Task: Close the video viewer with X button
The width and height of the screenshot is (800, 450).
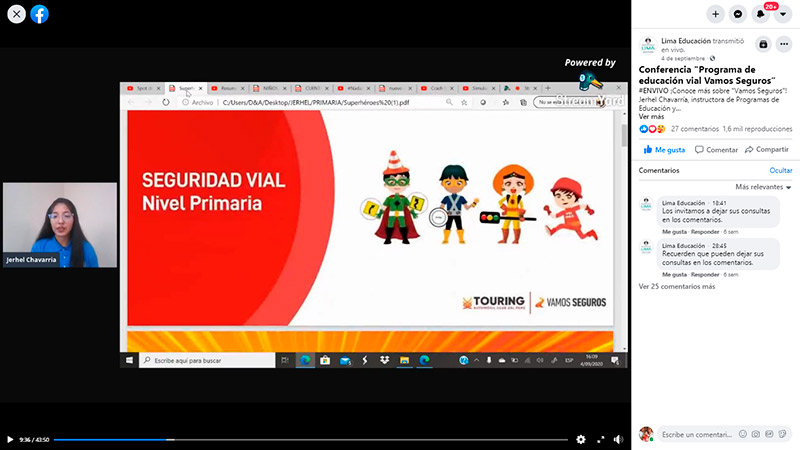Action: pos(15,14)
